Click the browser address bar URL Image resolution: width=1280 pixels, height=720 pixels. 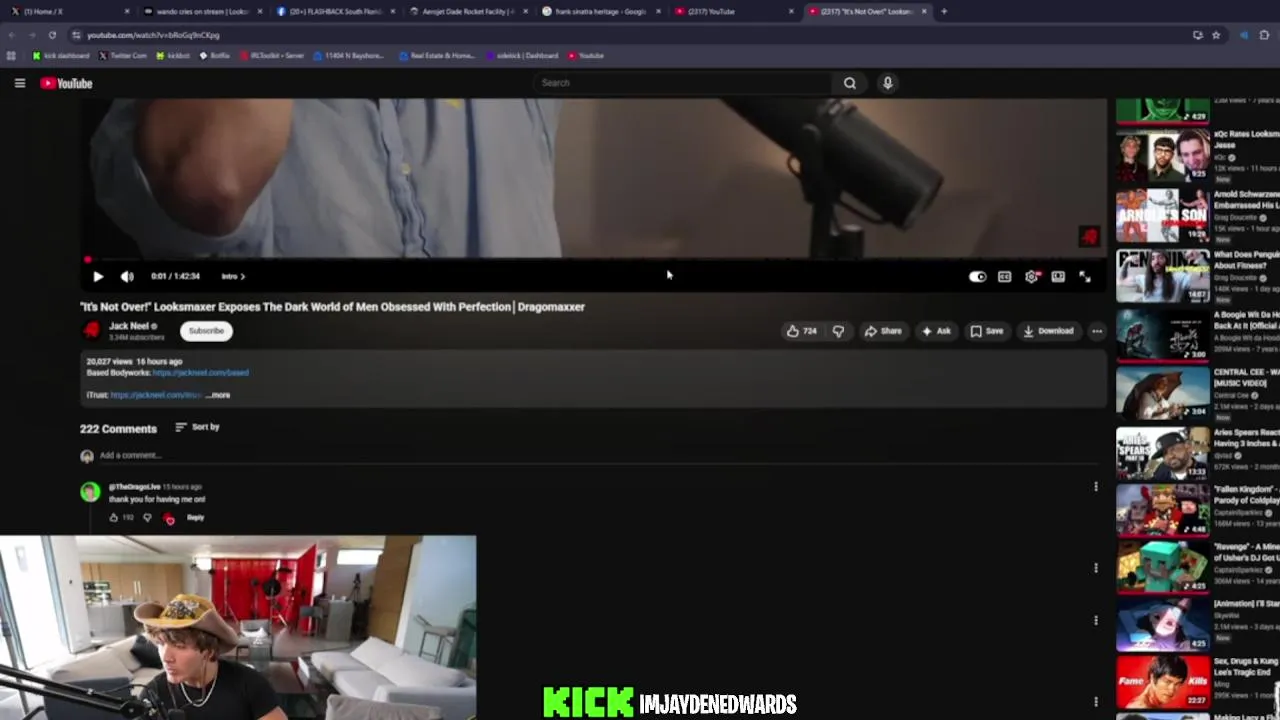pyautogui.click(x=152, y=35)
